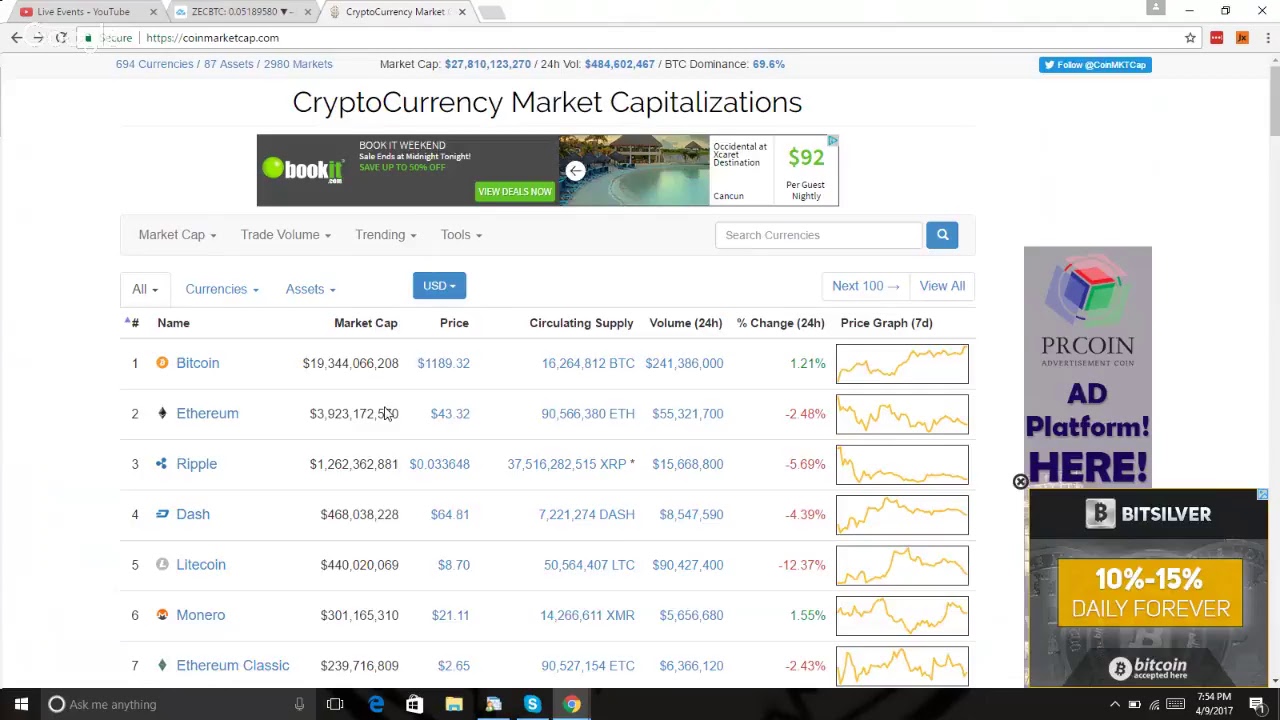Click the Dash coin icon
Screen dimensions: 1280x720
pyautogui.click(x=162, y=514)
